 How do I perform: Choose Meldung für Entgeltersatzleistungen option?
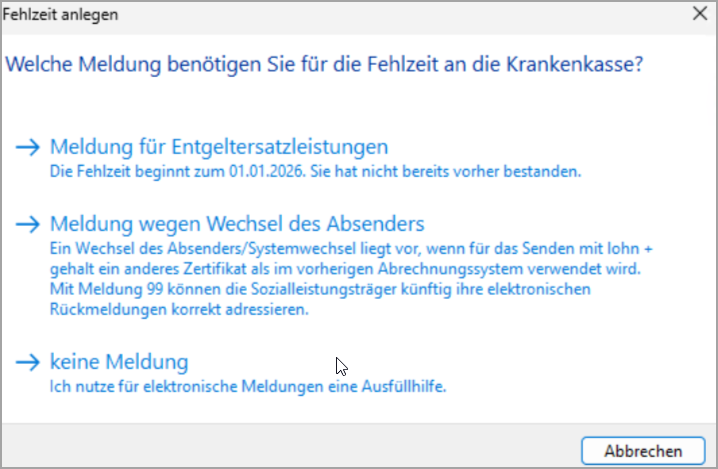click(218, 148)
